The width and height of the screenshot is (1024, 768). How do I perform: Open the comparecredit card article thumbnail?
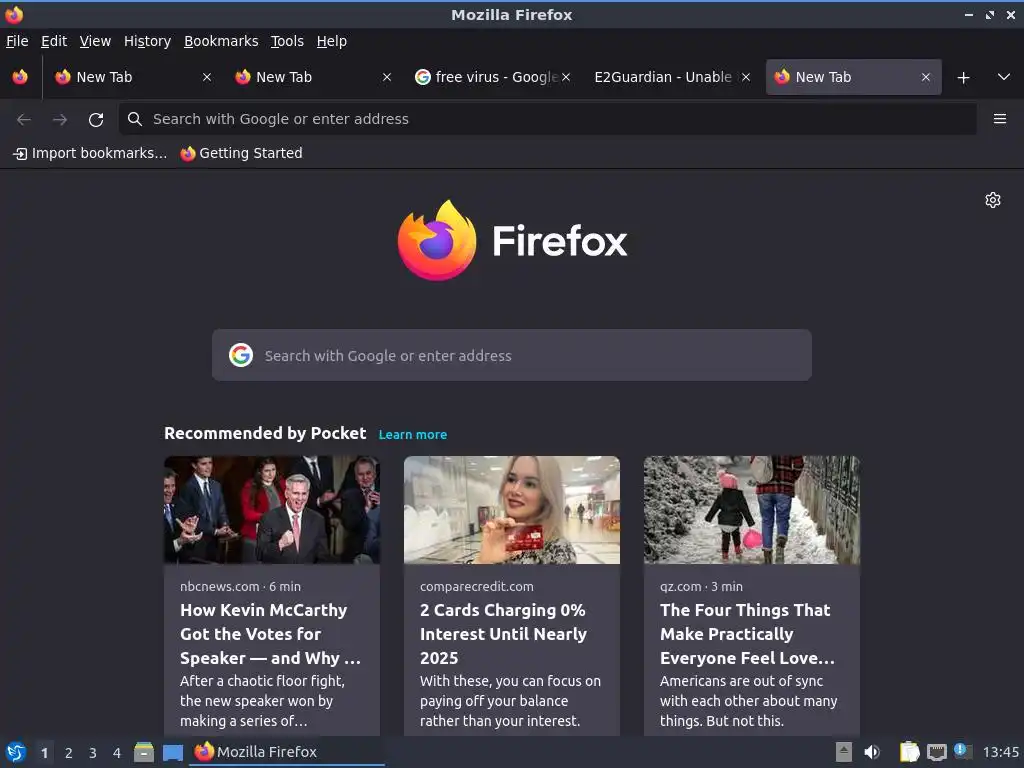click(511, 510)
